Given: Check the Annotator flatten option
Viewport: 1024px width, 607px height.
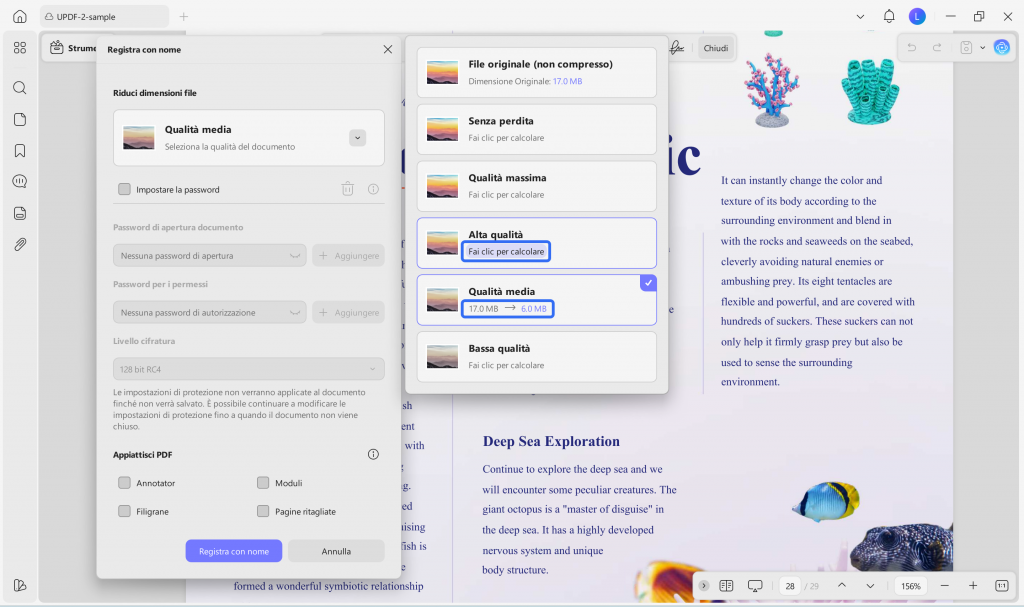Looking at the screenshot, I should click(124, 483).
